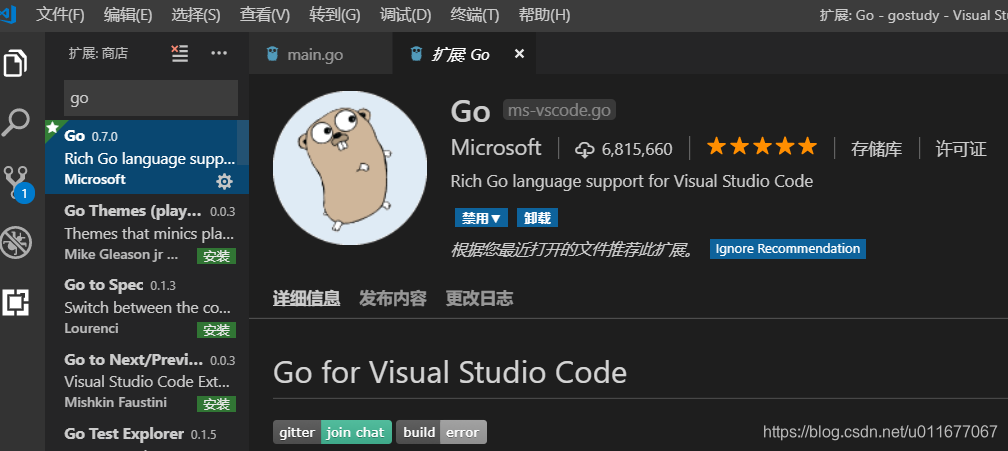The width and height of the screenshot is (1008, 451).
Task: Select Go to Next/Previ... extension in list
Action: tap(147, 378)
